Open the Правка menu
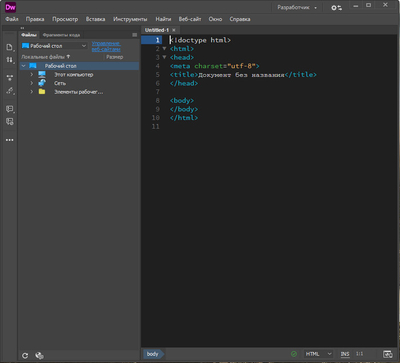Viewport: 400px width, 363px height. tap(35, 19)
